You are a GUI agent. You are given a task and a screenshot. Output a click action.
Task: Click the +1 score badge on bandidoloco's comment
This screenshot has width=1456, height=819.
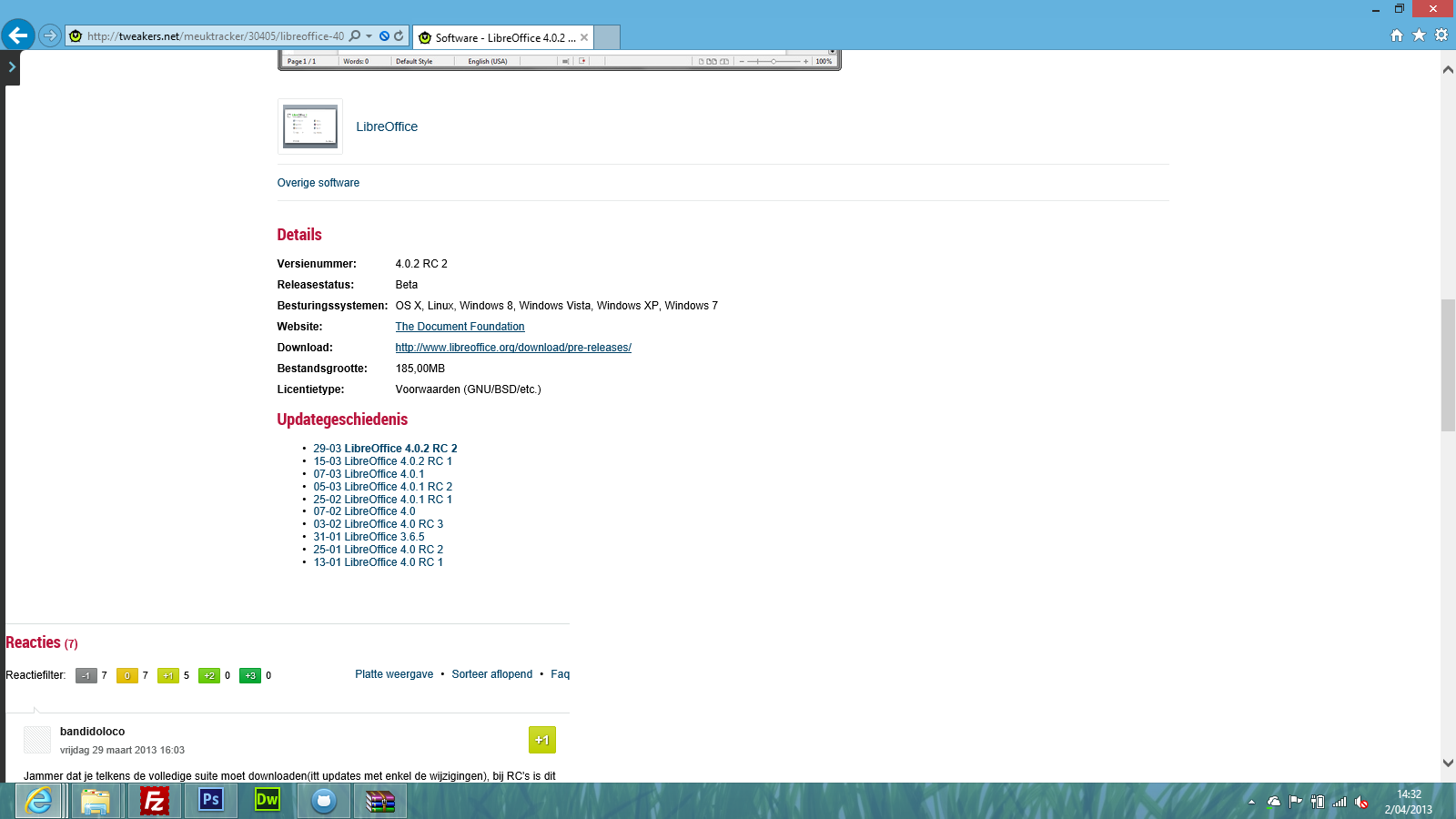542,740
